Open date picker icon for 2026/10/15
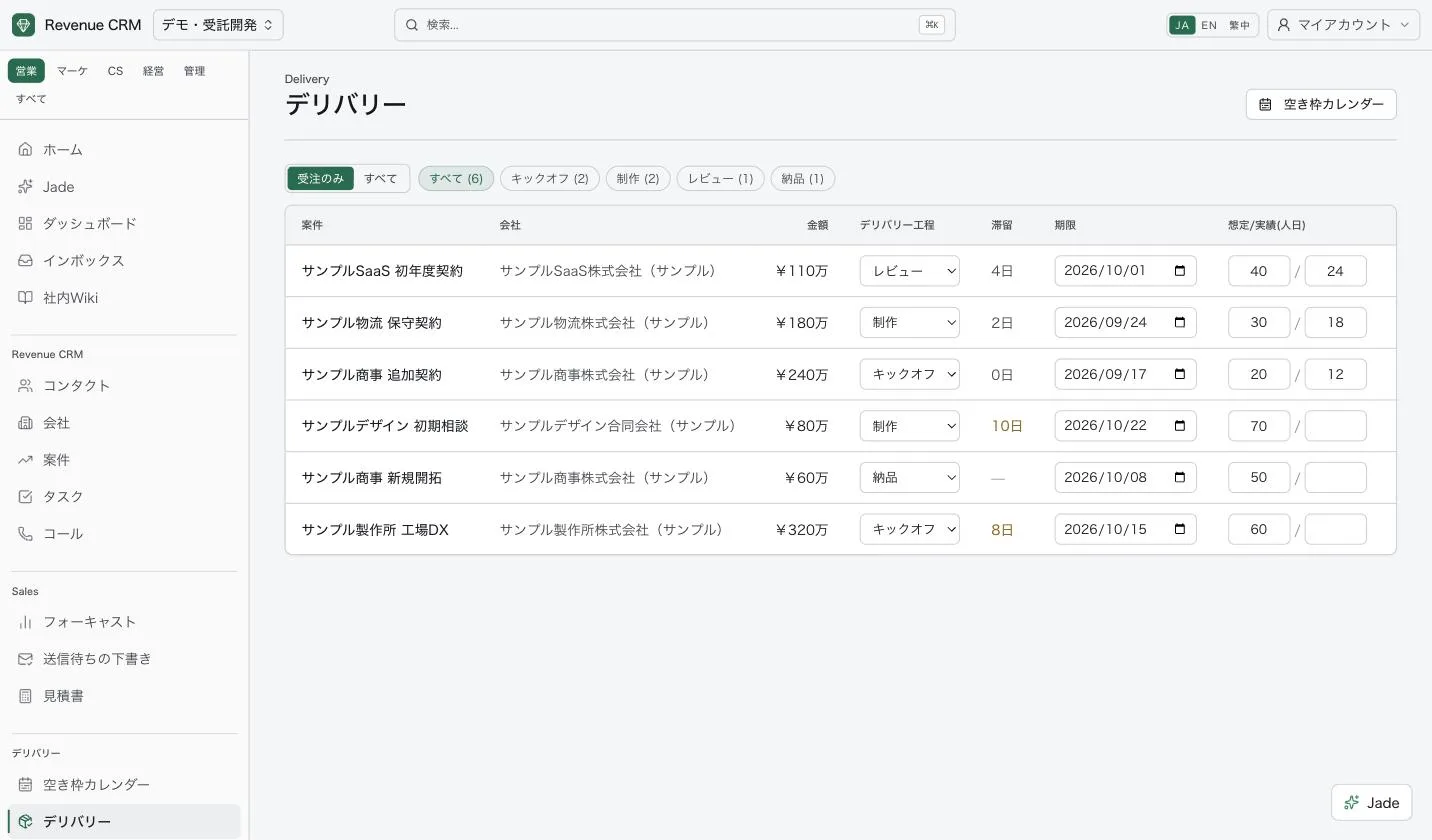 [1180, 529]
